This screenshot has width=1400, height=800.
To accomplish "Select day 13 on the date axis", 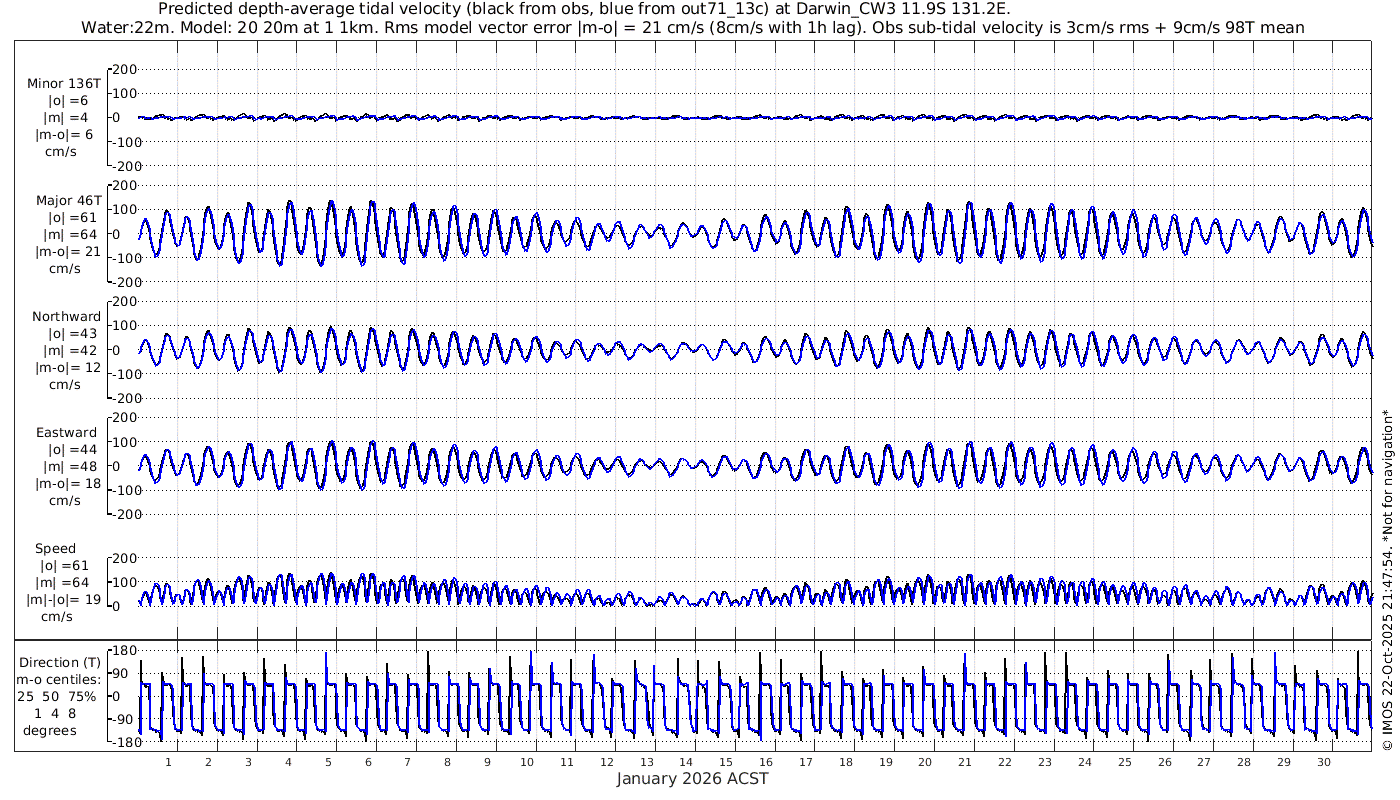I will coord(647,762).
